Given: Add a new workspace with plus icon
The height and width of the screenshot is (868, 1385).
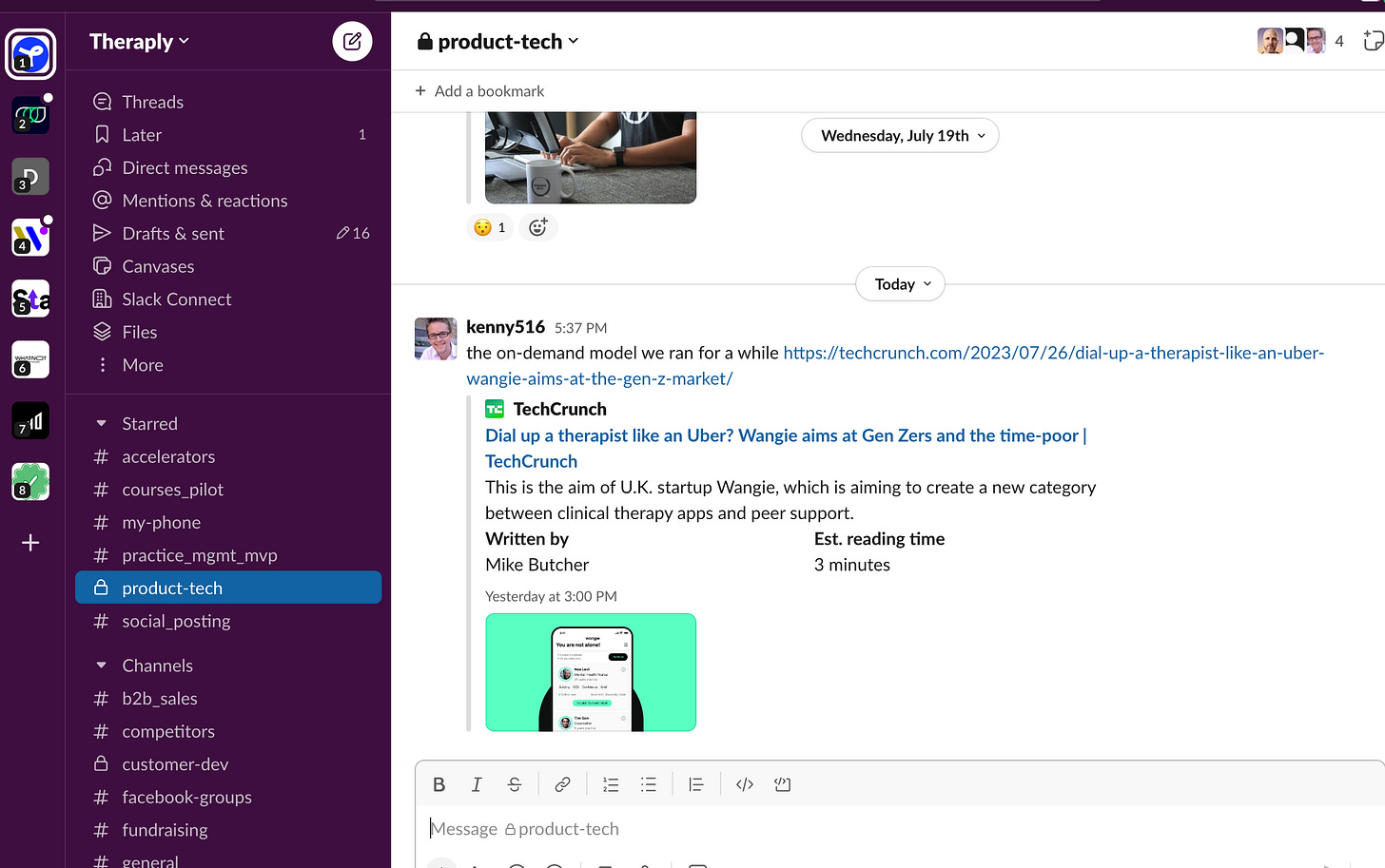Looking at the screenshot, I should (30, 543).
